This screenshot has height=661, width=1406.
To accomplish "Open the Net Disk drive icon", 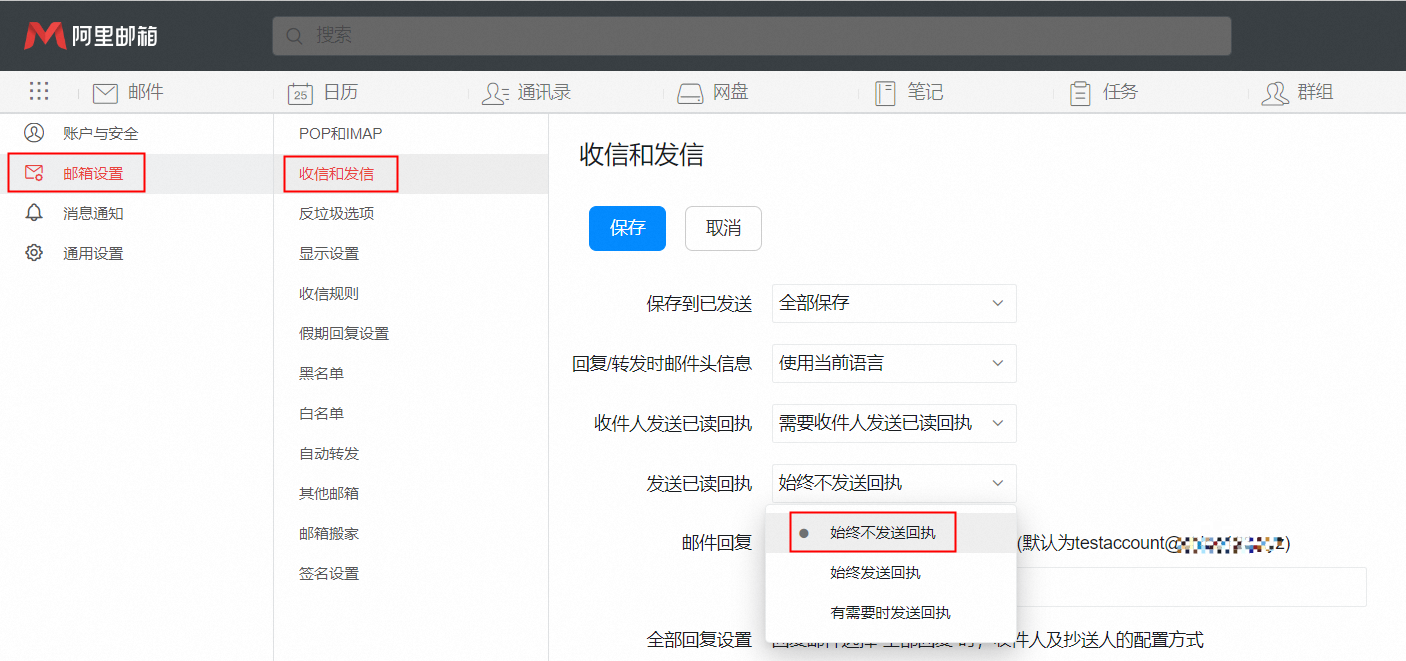I will pyautogui.click(x=690, y=93).
